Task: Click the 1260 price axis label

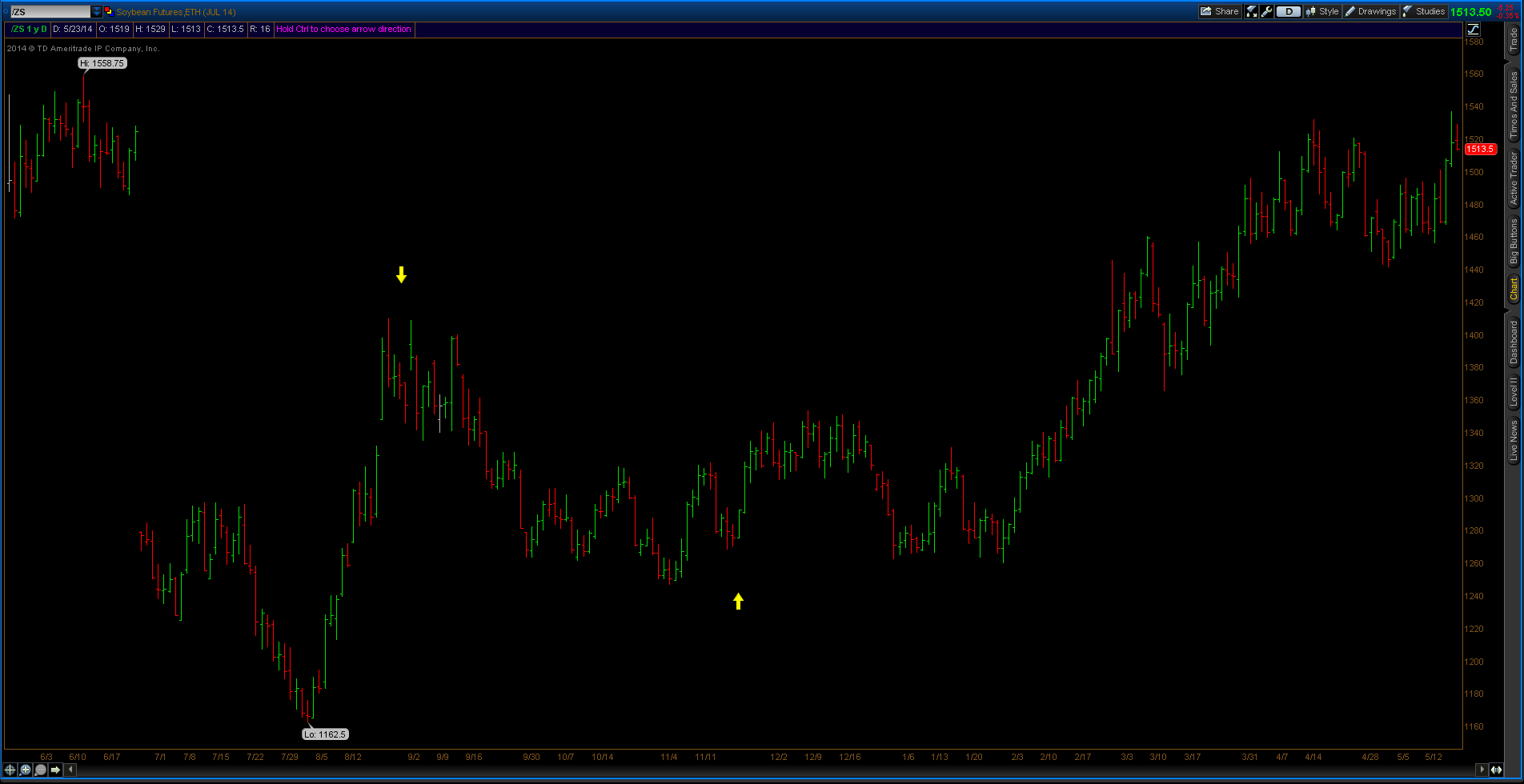Action: pos(1474,563)
